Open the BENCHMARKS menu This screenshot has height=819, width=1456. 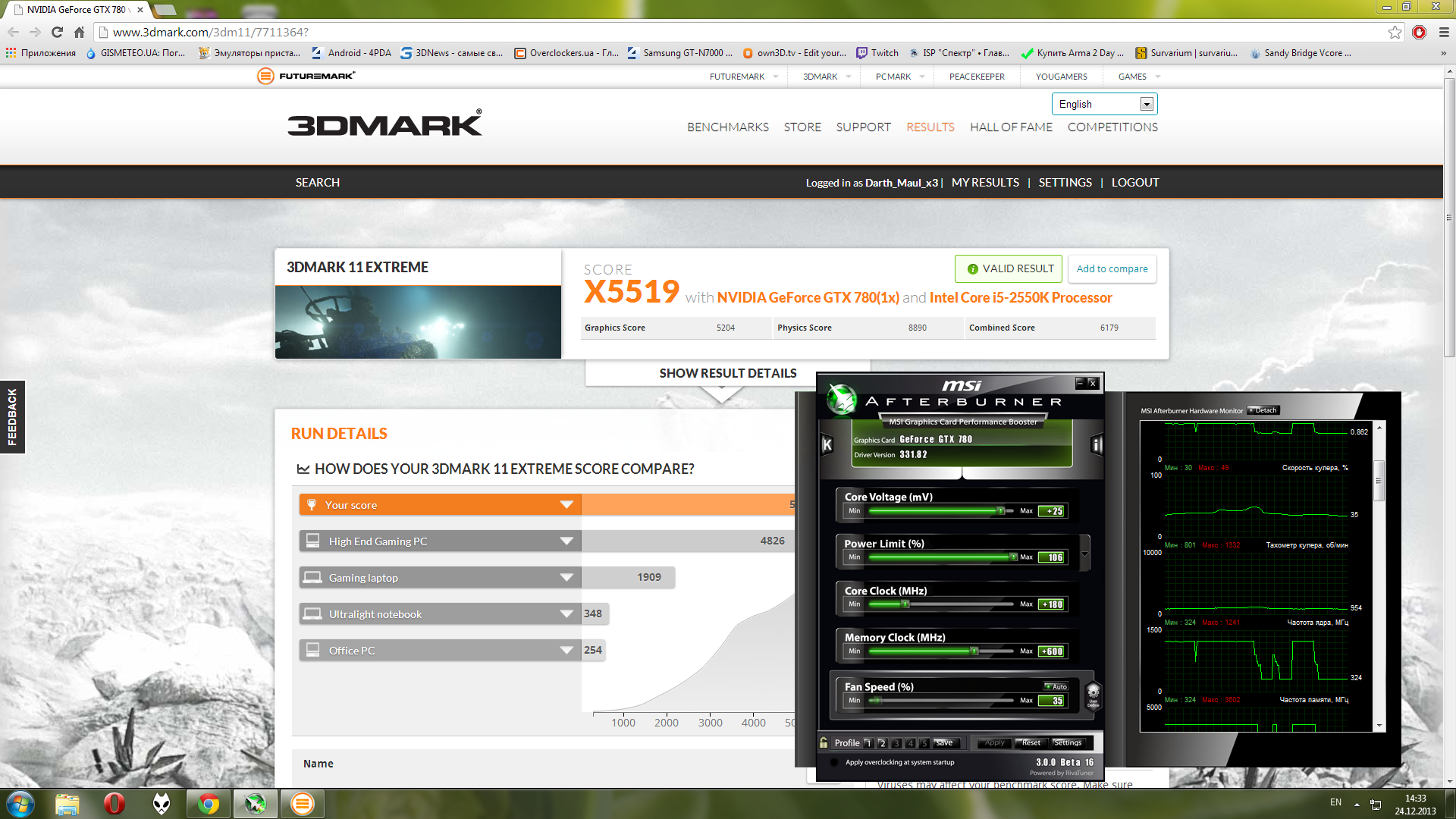728,127
